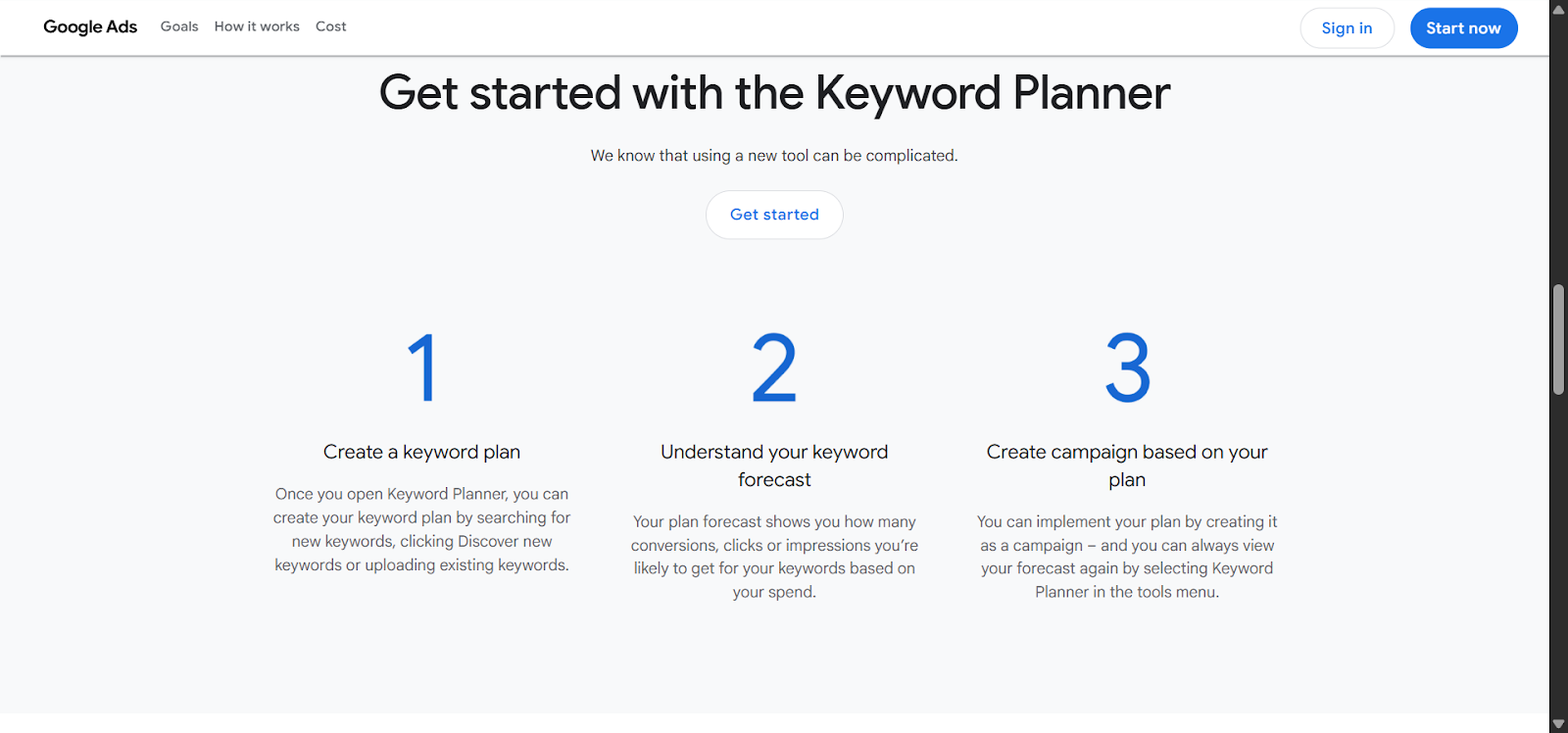
Task: Click the Get started button
Action: pyautogui.click(x=773, y=215)
